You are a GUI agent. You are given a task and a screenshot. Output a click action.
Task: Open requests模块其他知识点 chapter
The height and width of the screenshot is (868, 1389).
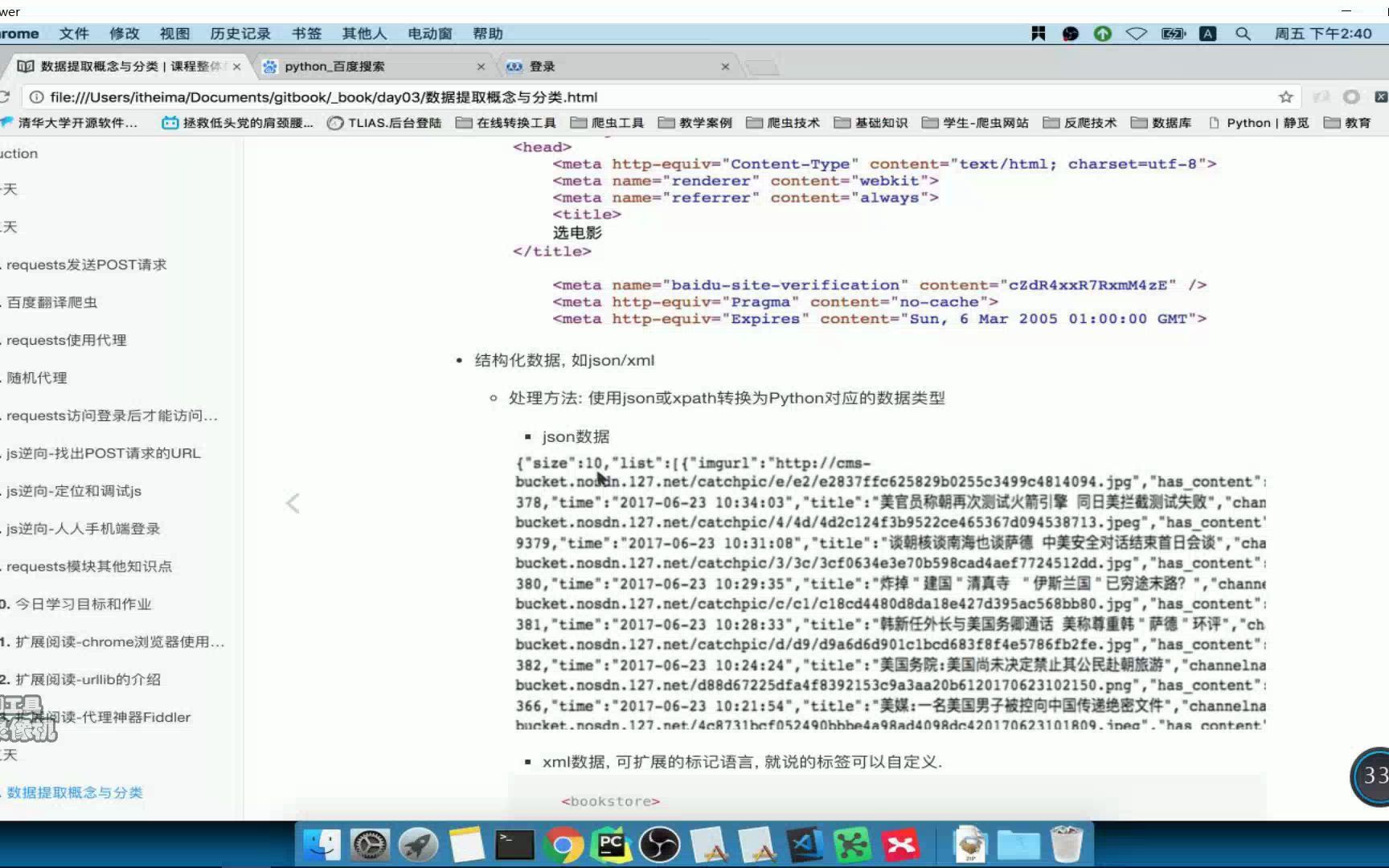[x=88, y=567]
